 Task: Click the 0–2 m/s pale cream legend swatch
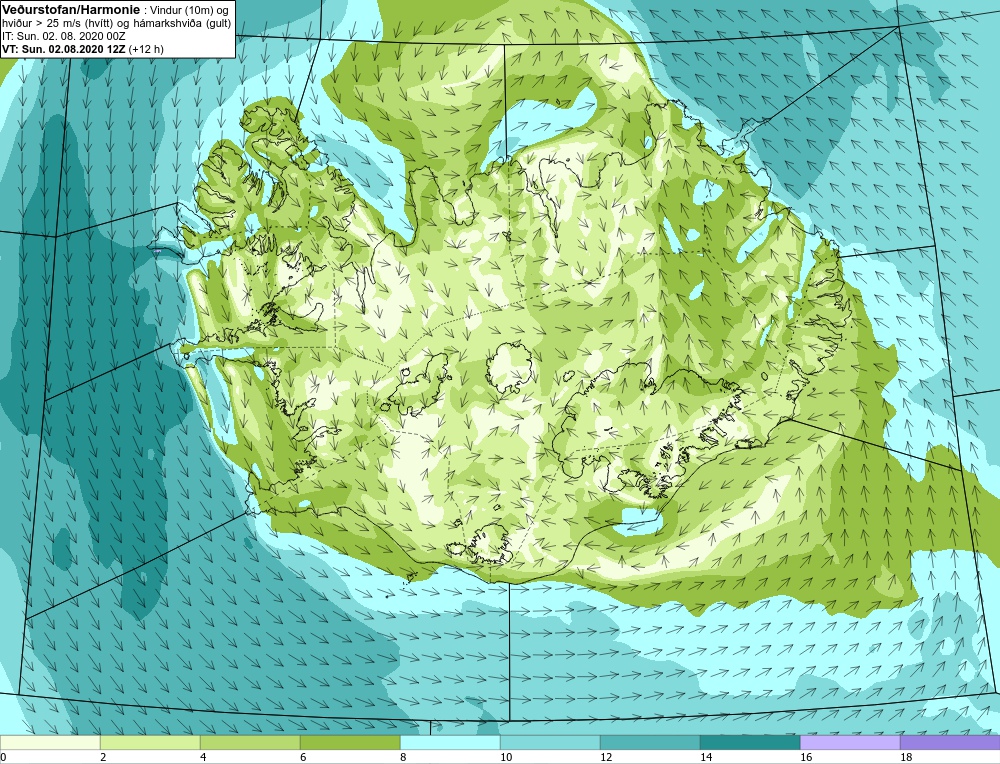coord(50,742)
